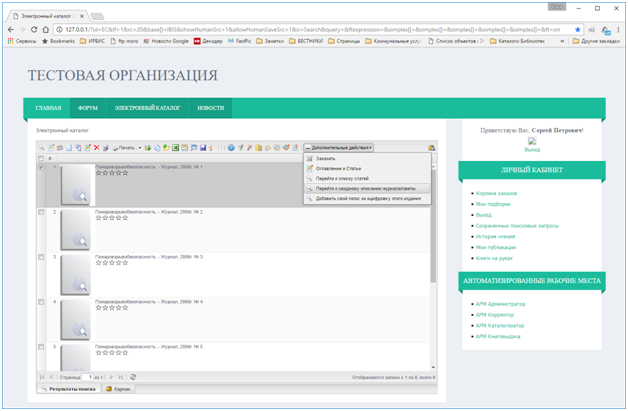Click the red X delete icon in catalog toolbar

[97, 148]
